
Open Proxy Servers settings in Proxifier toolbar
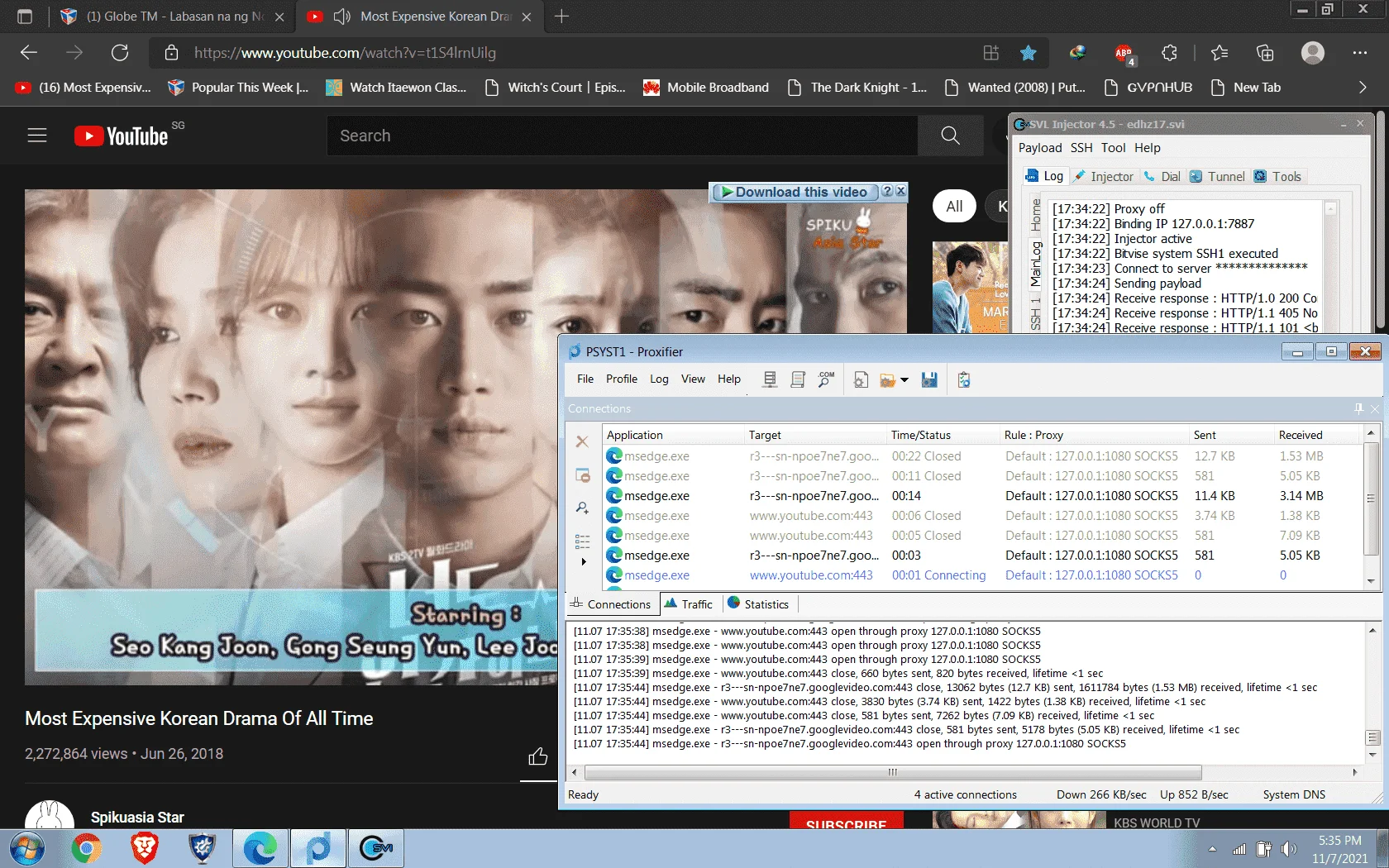(770, 379)
